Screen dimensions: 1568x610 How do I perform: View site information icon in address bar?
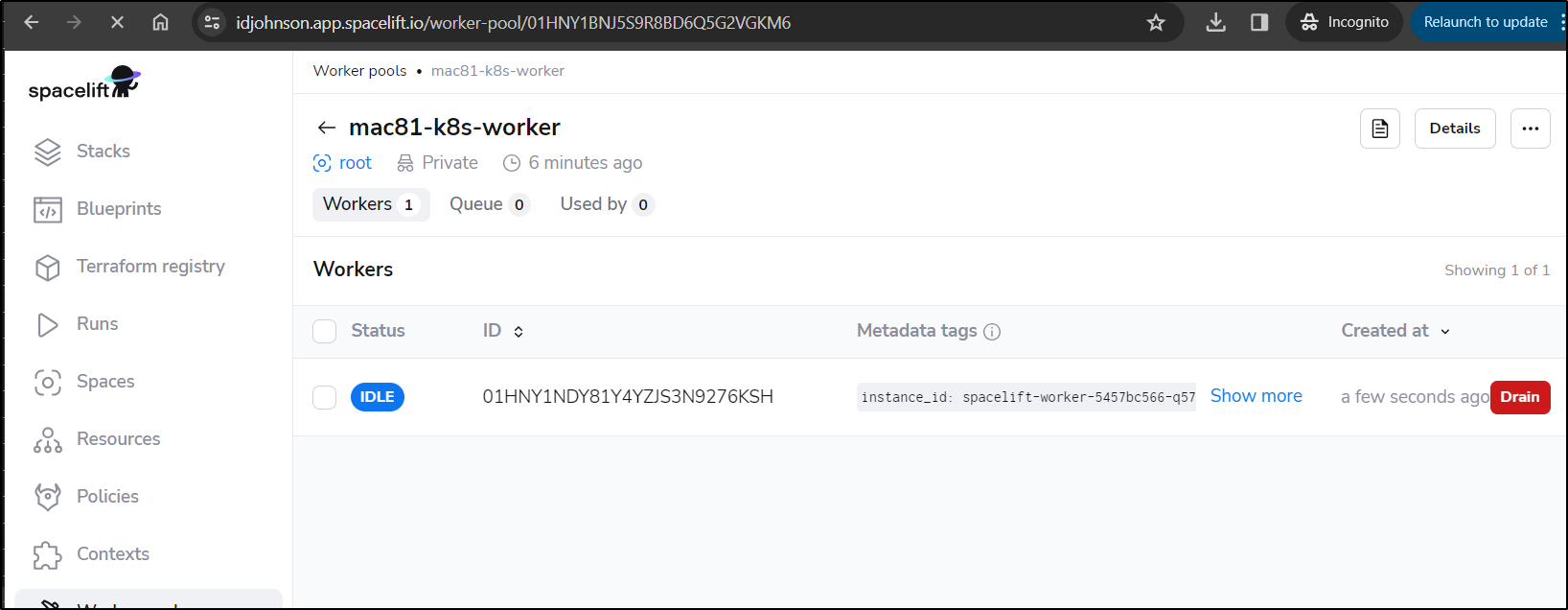click(213, 22)
